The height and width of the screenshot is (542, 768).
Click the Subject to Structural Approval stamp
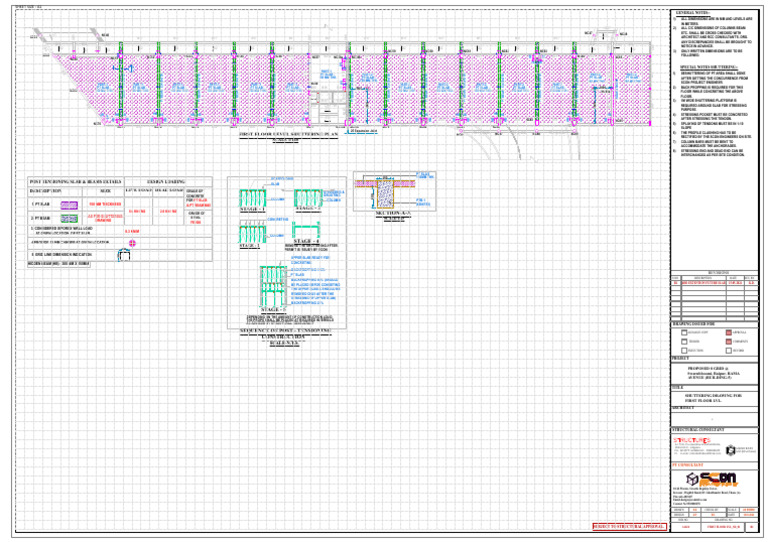[627, 525]
